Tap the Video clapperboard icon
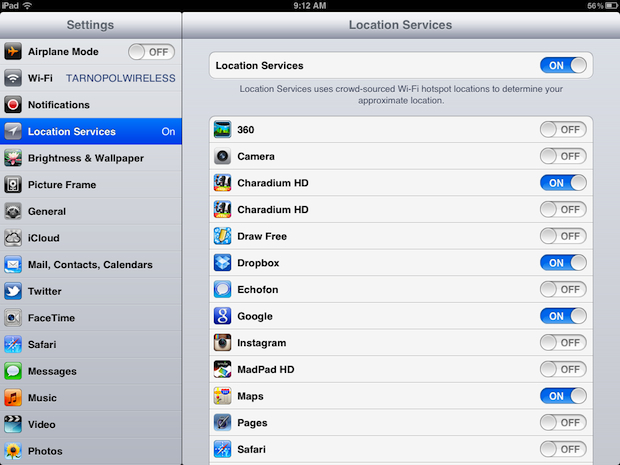 [x=13, y=424]
